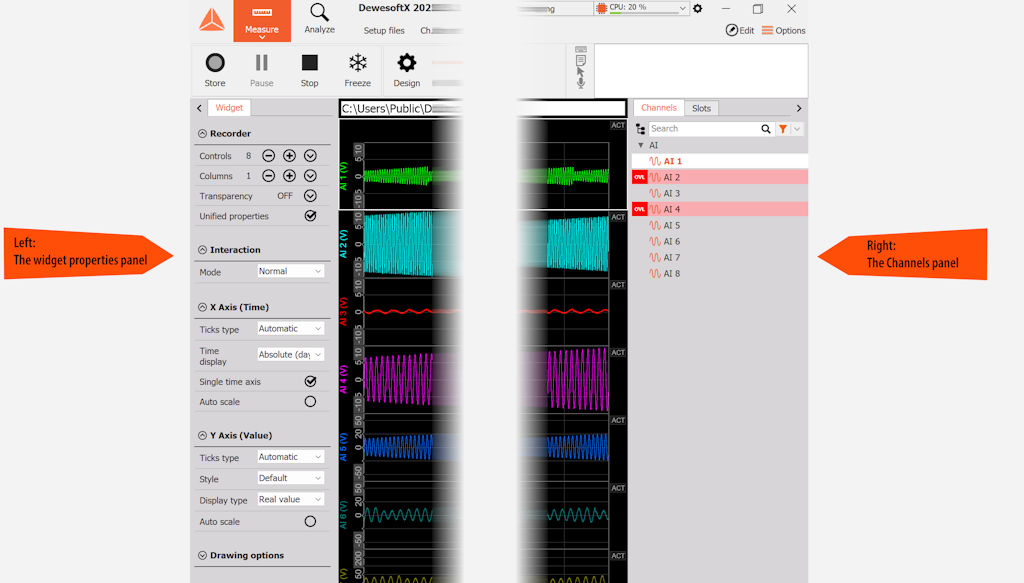
Task: Open the Measure mode
Action: pyautogui.click(x=262, y=21)
